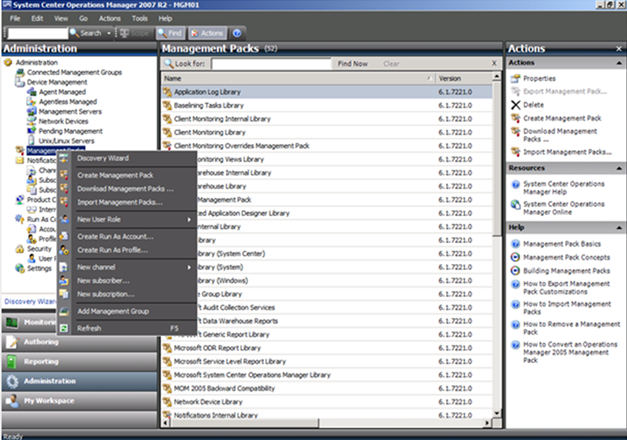627x440 pixels.
Task: Choose Add Management Group in context menu
Action: [127, 312]
